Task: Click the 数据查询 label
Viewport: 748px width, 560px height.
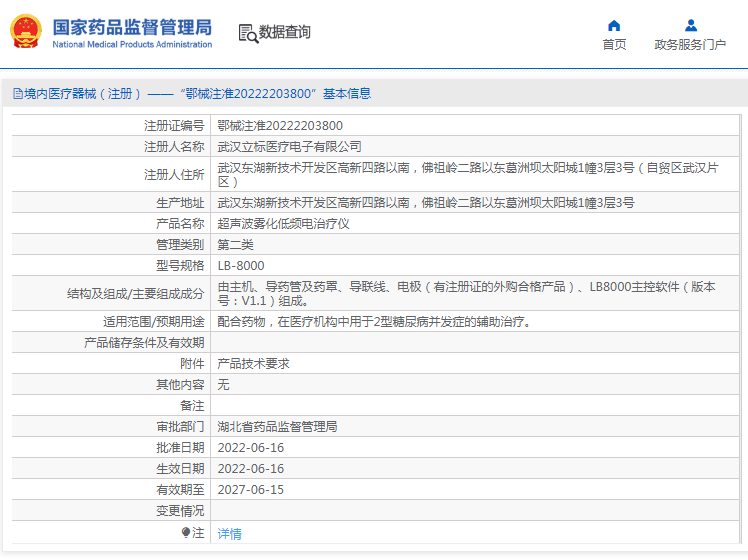Action: pyautogui.click(x=284, y=32)
